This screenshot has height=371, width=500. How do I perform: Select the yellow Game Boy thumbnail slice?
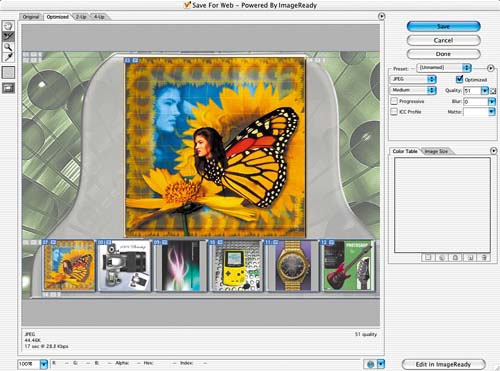pyautogui.click(x=236, y=265)
